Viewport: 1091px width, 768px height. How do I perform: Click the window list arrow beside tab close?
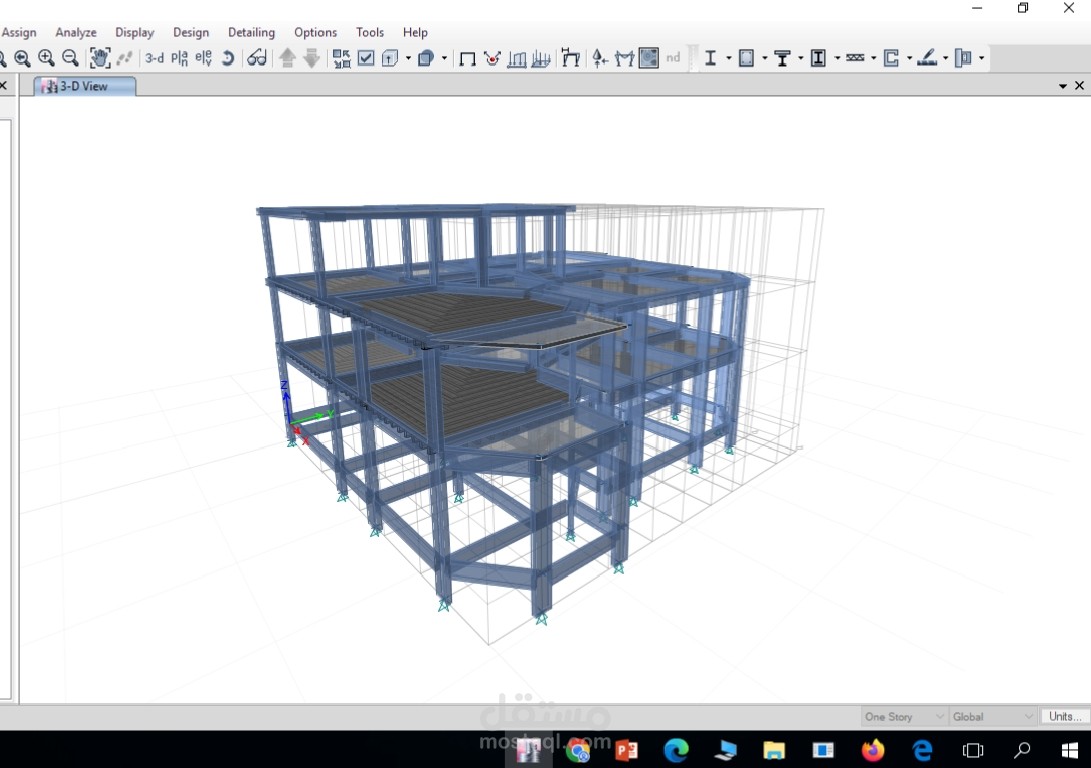click(x=1062, y=86)
